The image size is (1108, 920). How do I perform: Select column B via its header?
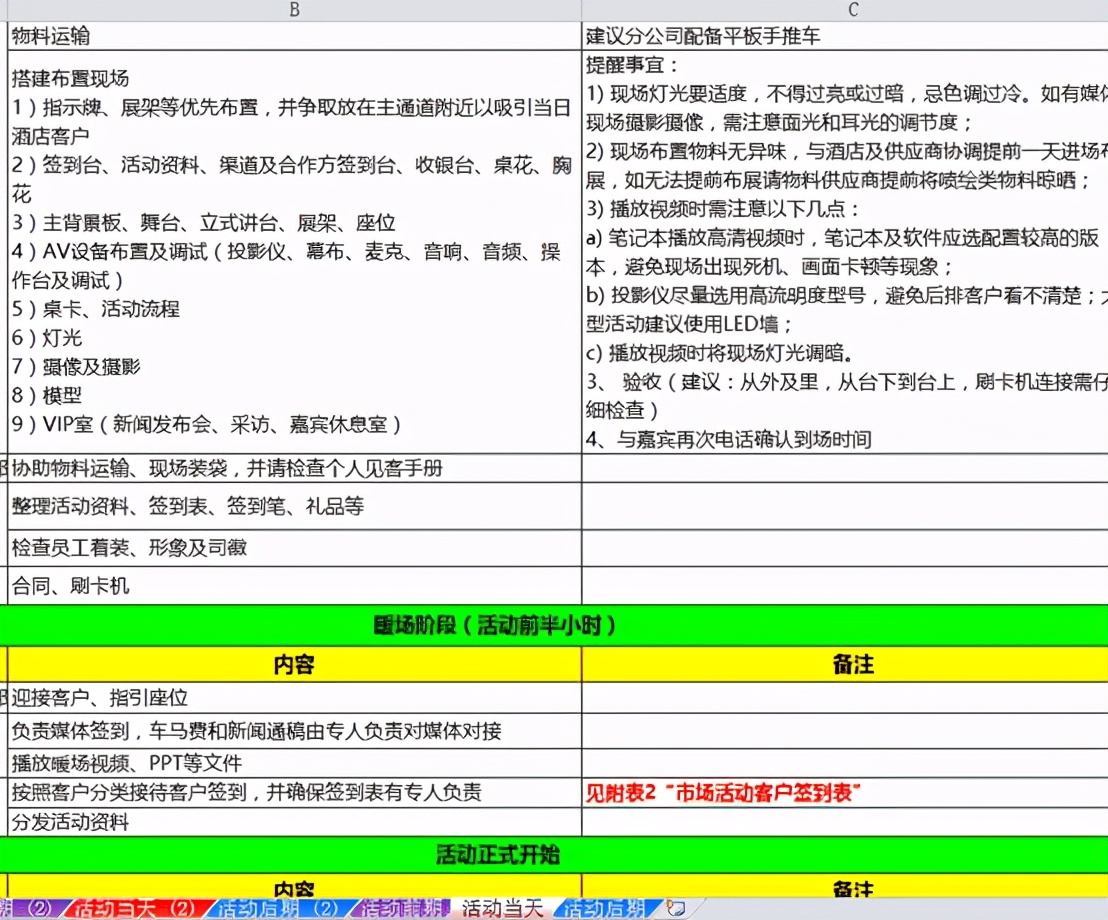(x=293, y=10)
